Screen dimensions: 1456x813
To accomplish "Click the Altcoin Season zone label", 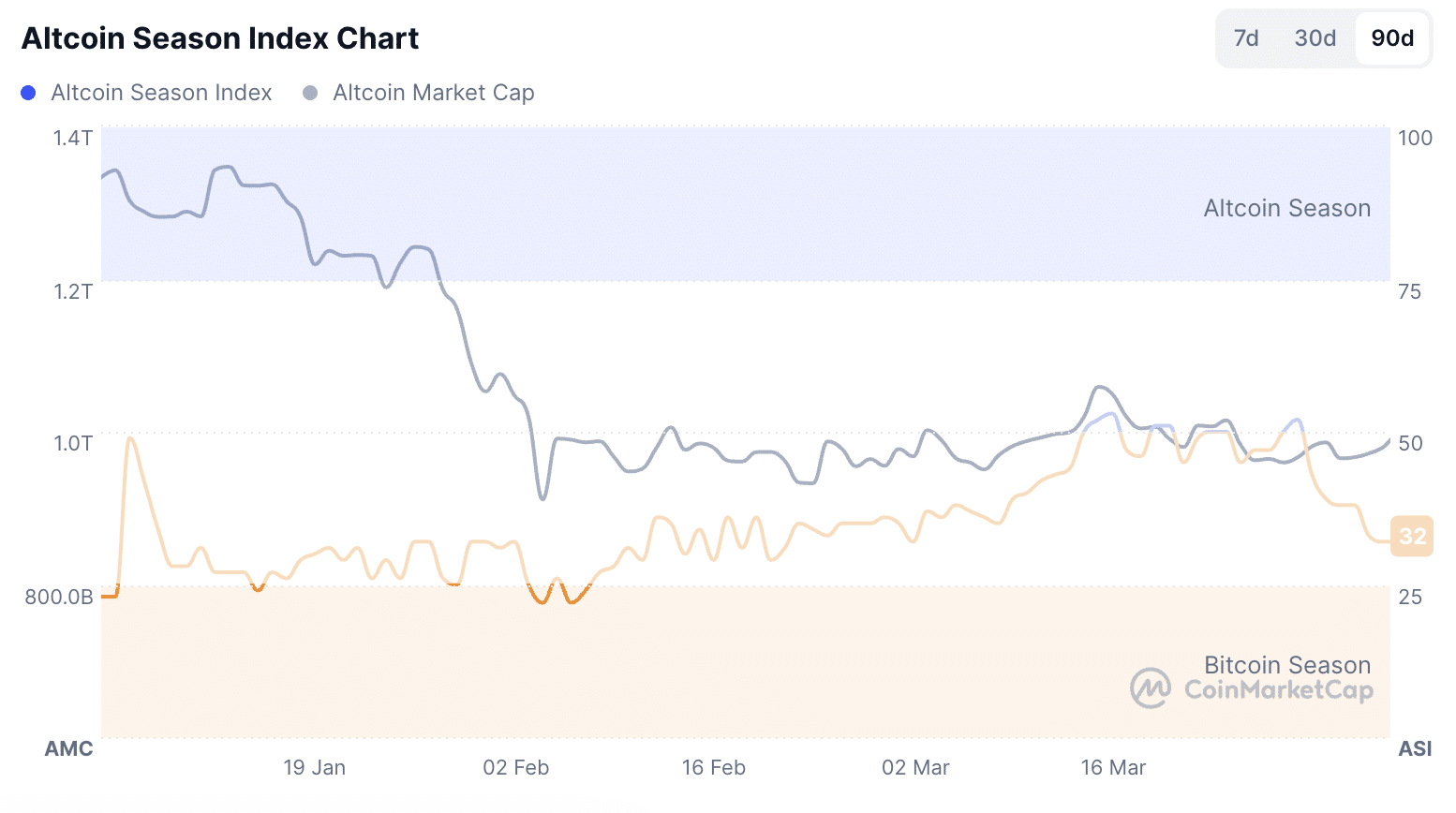I will coord(1286,208).
